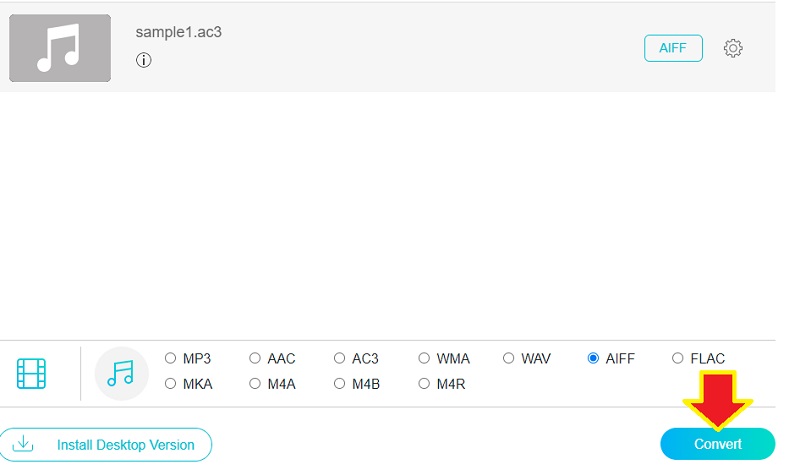The width and height of the screenshot is (800, 470).
Task: Choose MKA format option
Action: coord(171,383)
